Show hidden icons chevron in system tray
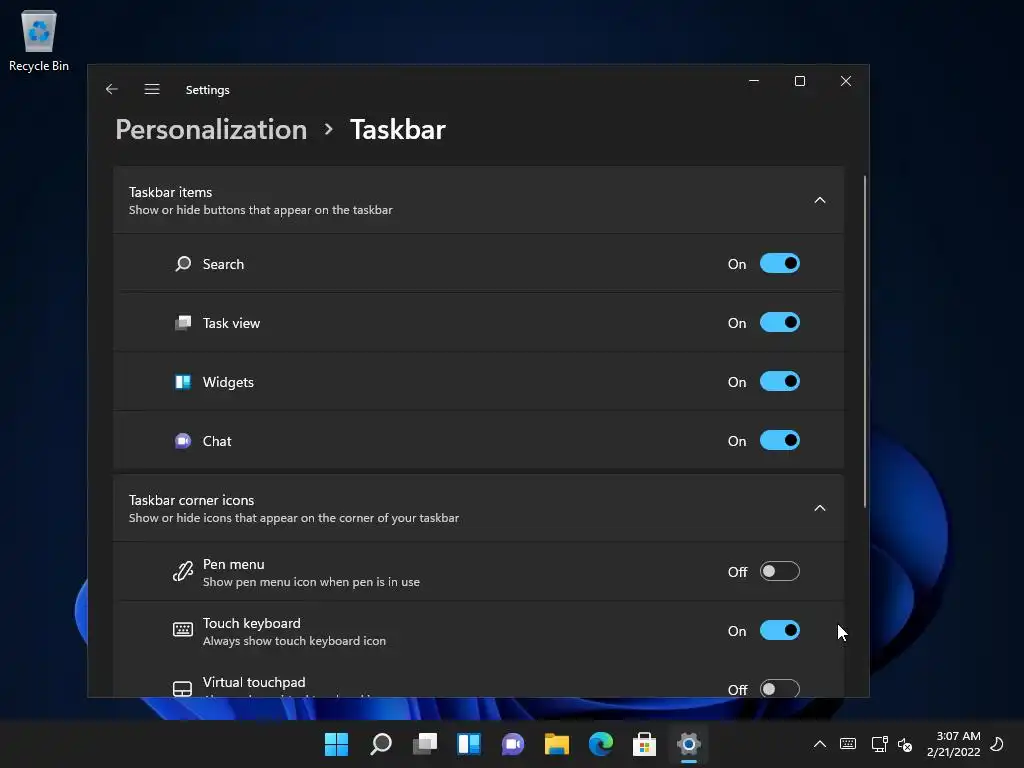Screen dimensions: 1024x768 click(x=820, y=744)
